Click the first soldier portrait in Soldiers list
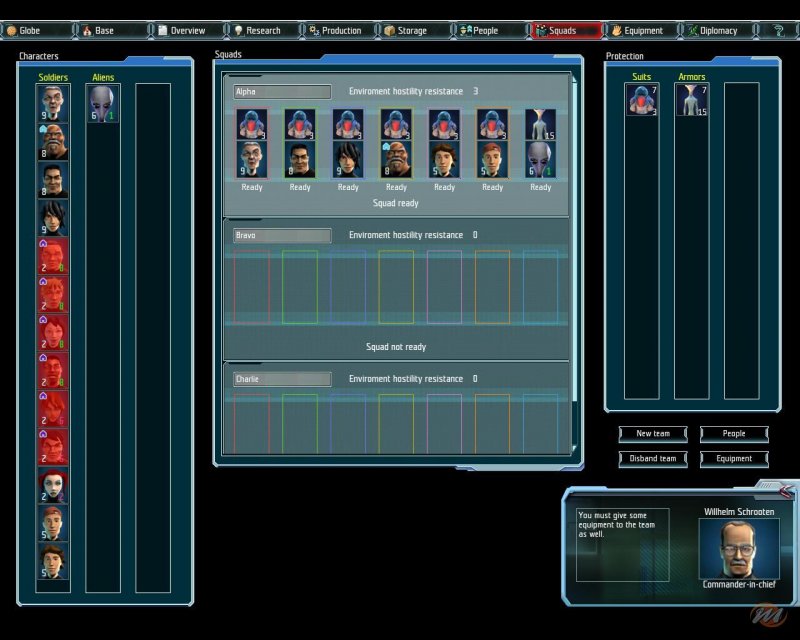 (x=53, y=103)
